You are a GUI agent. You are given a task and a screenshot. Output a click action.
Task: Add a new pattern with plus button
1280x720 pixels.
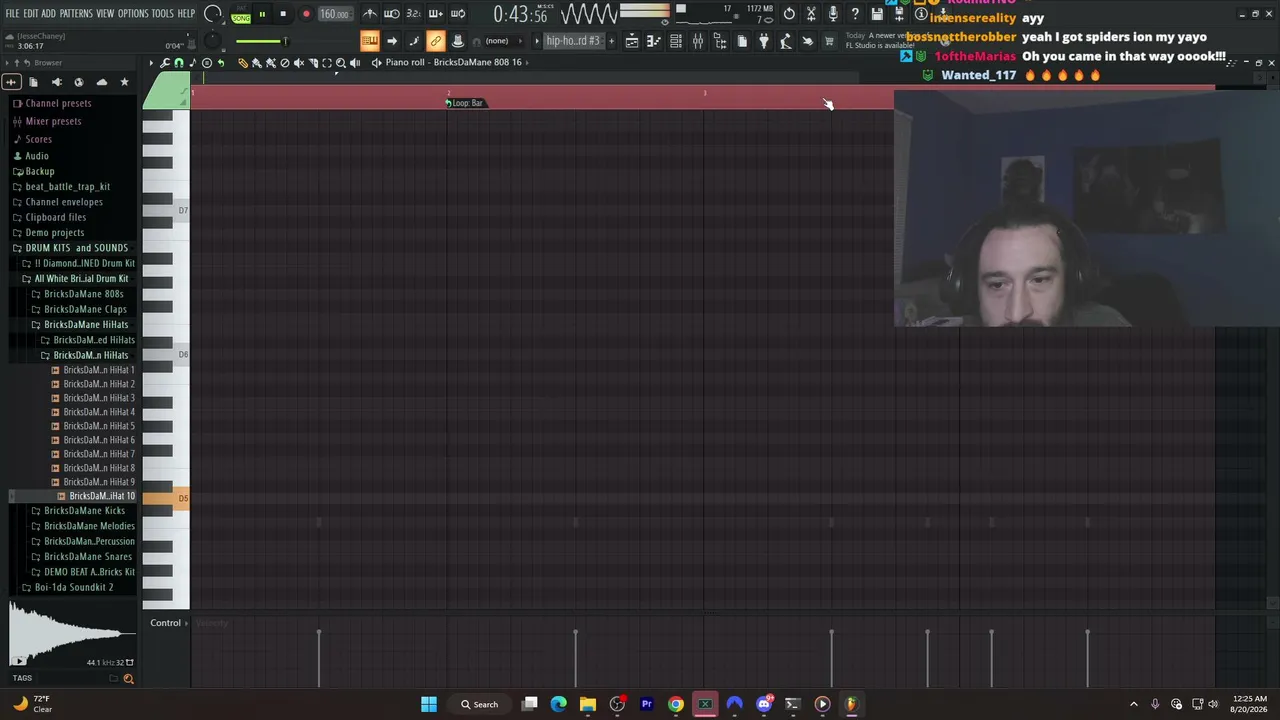click(612, 41)
